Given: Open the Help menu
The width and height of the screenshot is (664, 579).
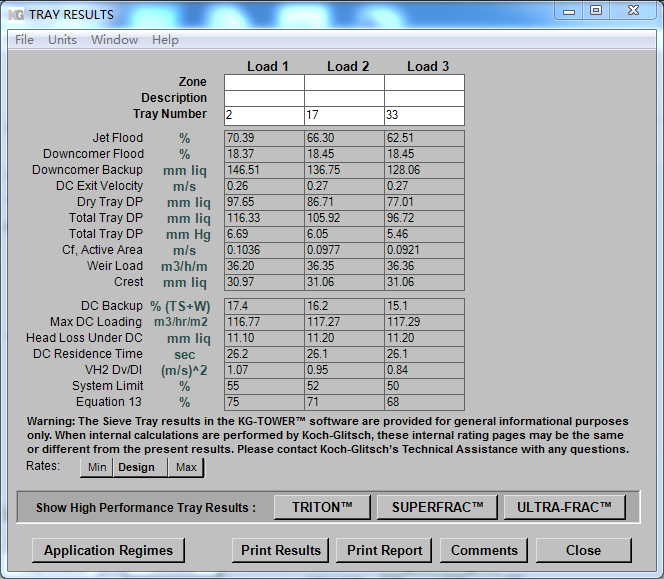Looking at the screenshot, I should pos(165,40).
